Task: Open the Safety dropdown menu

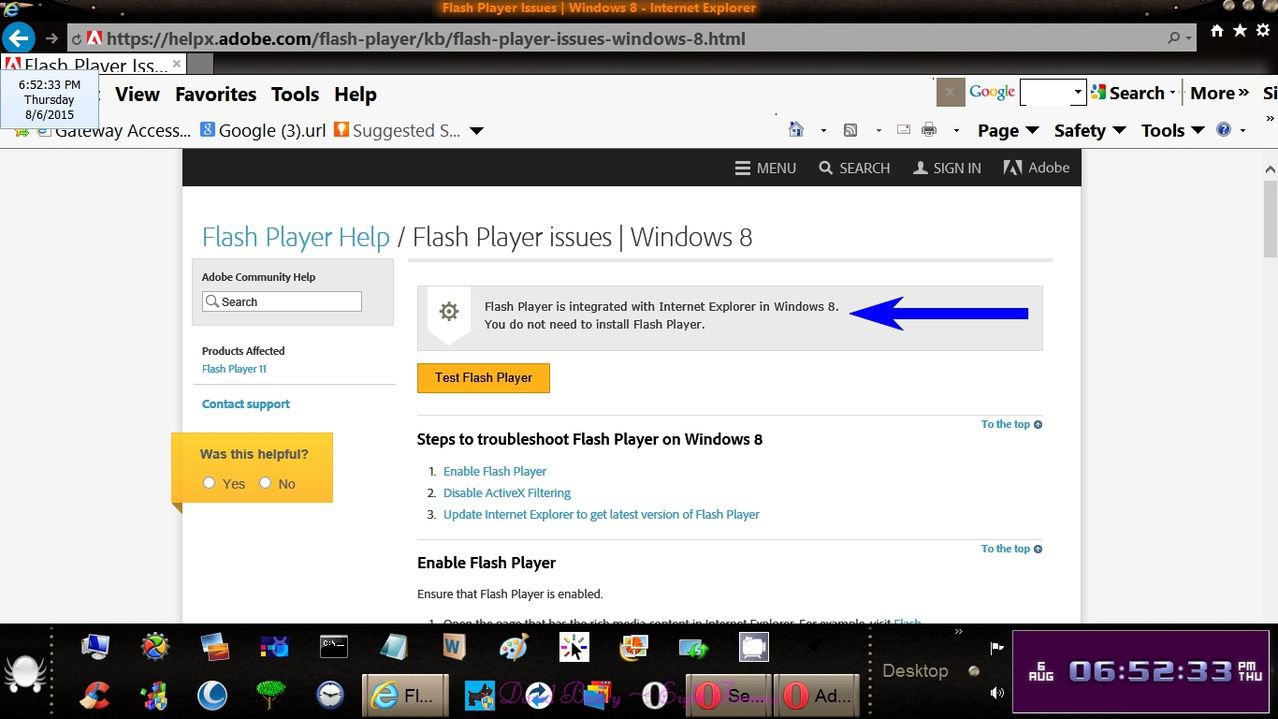Action: tap(1090, 131)
